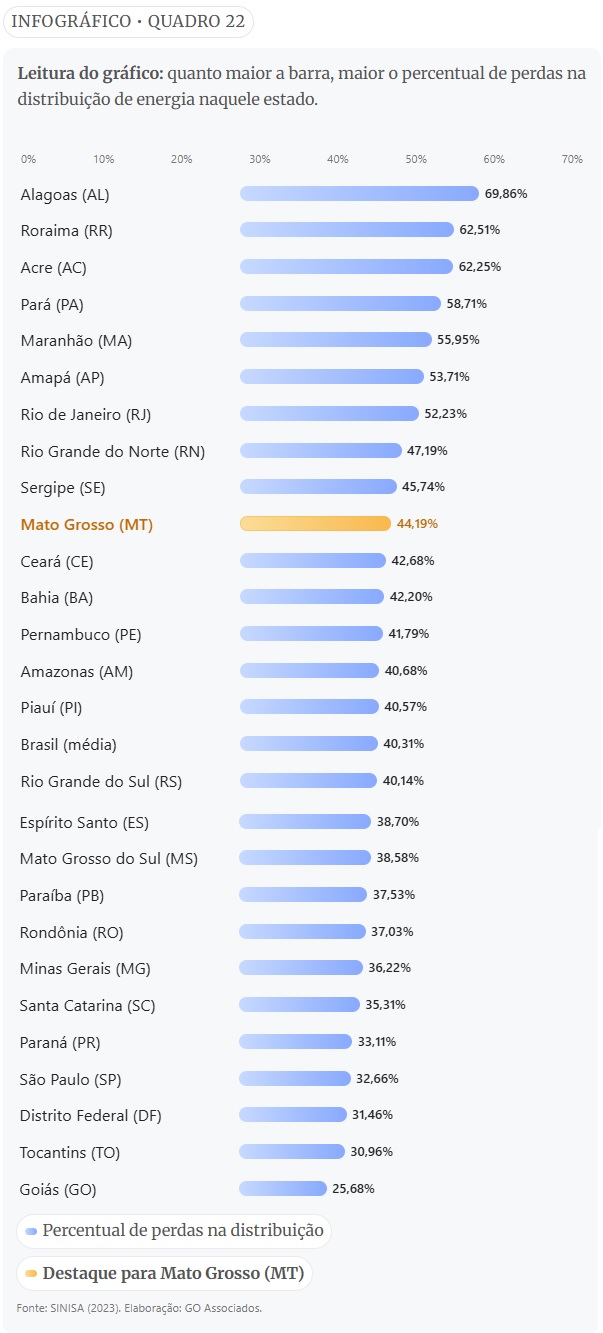The image size is (603, 1333).
Task: Click the 69,86% value label
Action: pyautogui.click(x=506, y=193)
